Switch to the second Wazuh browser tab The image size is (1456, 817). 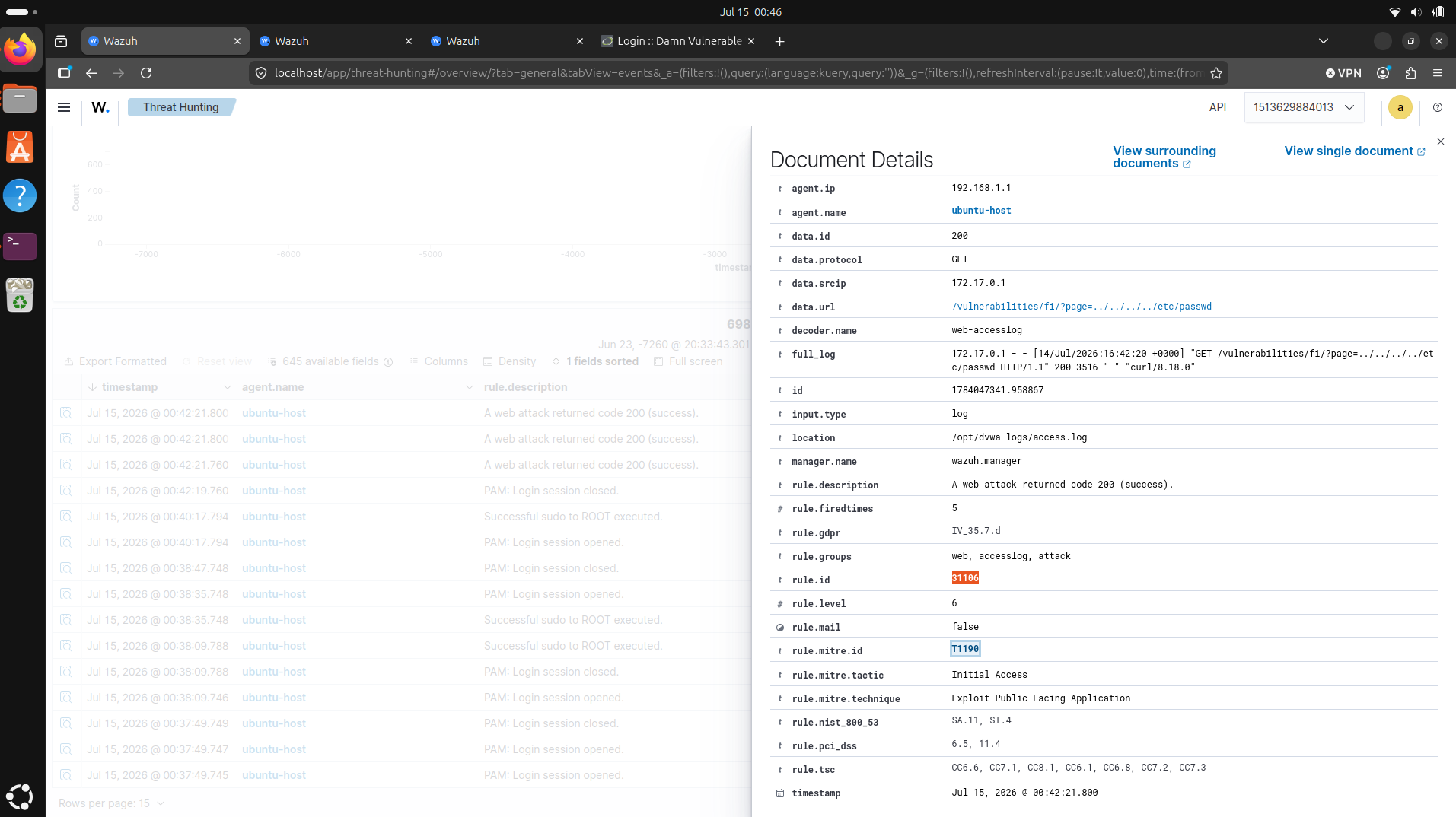click(x=335, y=41)
